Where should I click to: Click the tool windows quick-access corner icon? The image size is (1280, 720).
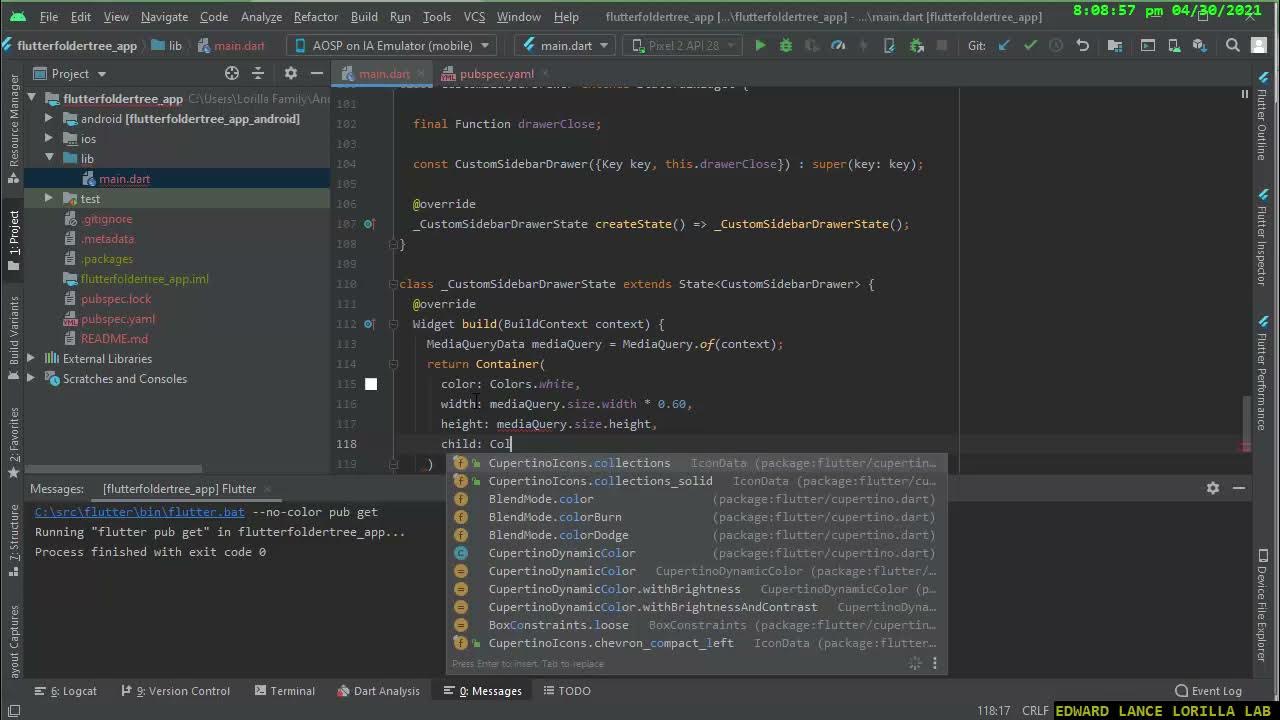tap(14, 711)
